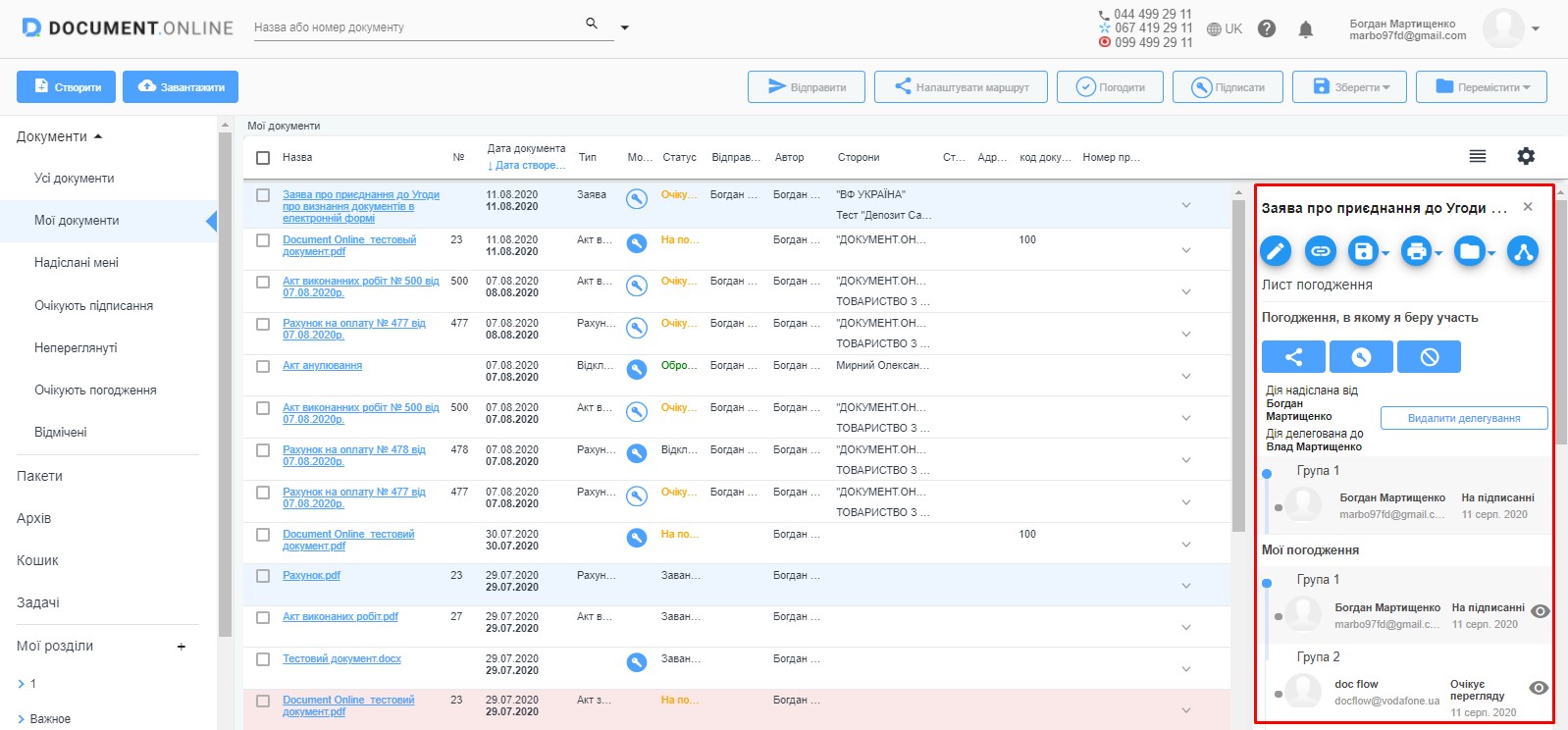Click the blue share approval button
This screenshot has width=1568, height=730.
tap(1293, 357)
